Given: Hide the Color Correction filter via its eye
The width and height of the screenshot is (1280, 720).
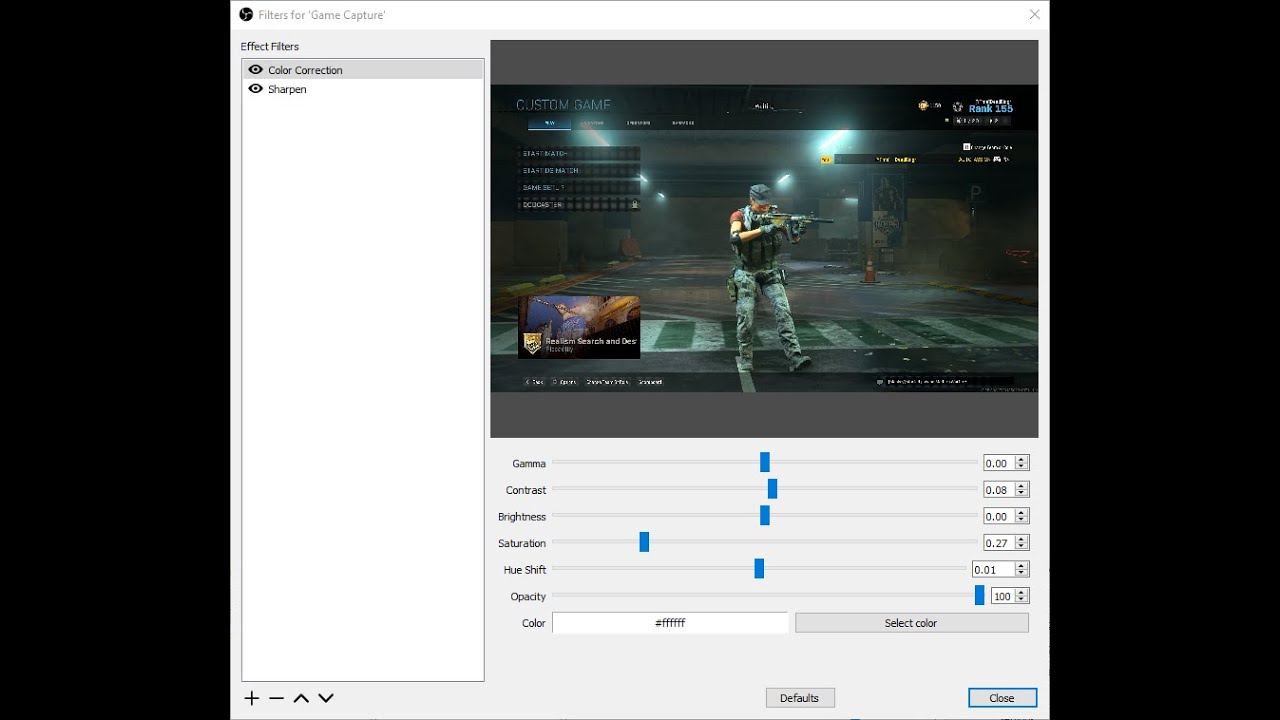Looking at the screenshot, I should [256, 69].
